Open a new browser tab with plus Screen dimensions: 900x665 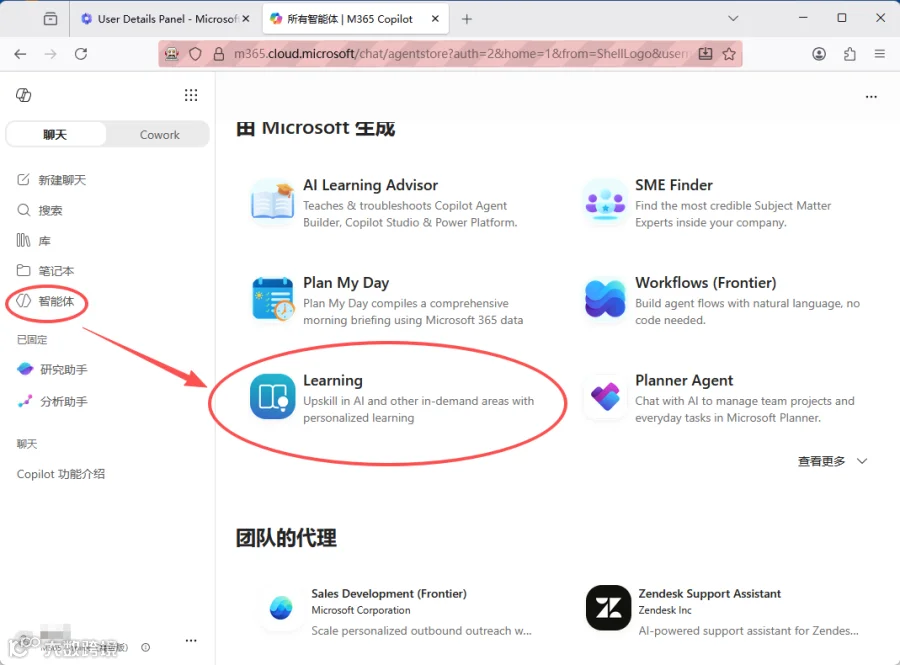pos(467,20)
